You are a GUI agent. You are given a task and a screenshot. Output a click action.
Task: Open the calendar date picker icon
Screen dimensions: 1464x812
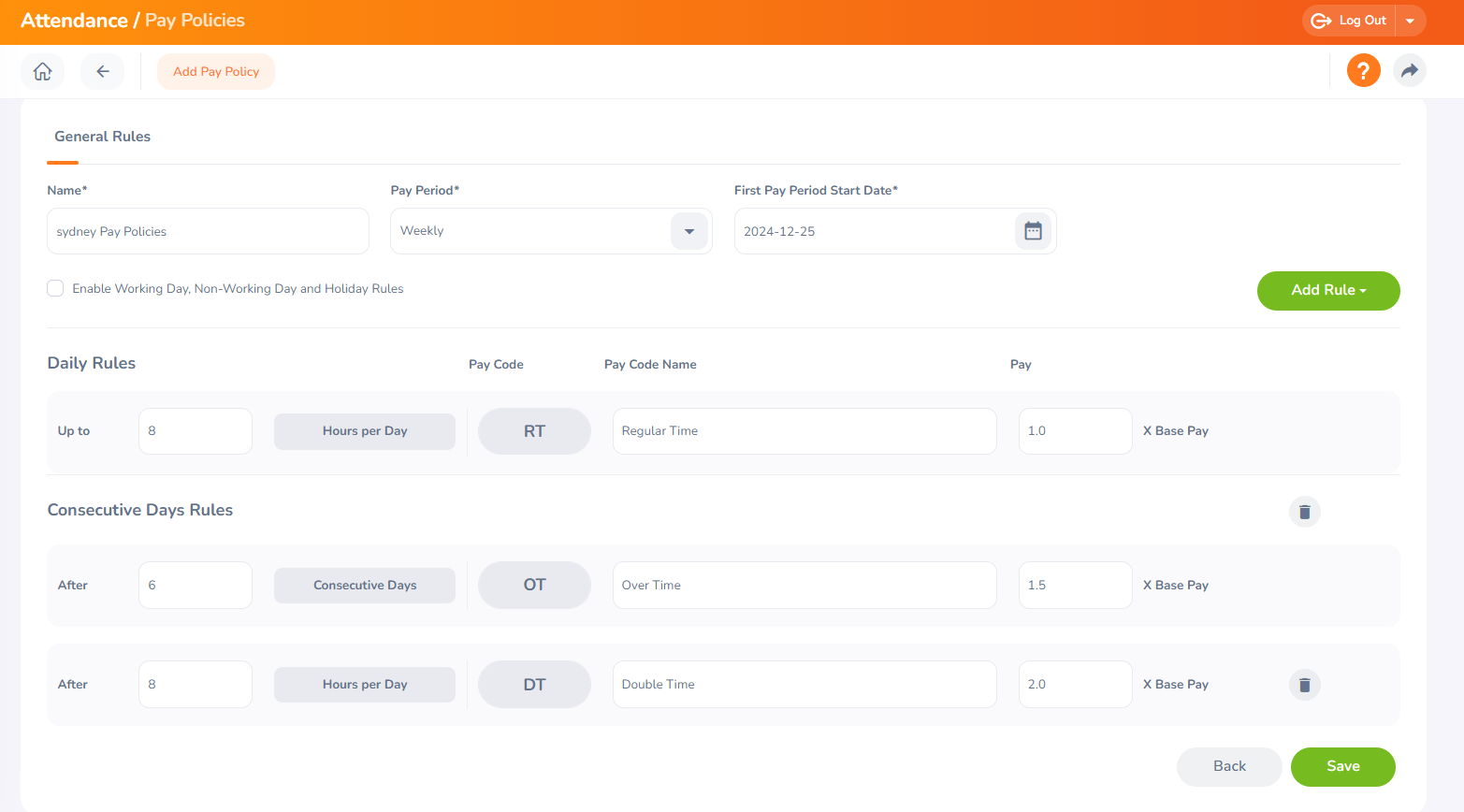click(1033, 231)
